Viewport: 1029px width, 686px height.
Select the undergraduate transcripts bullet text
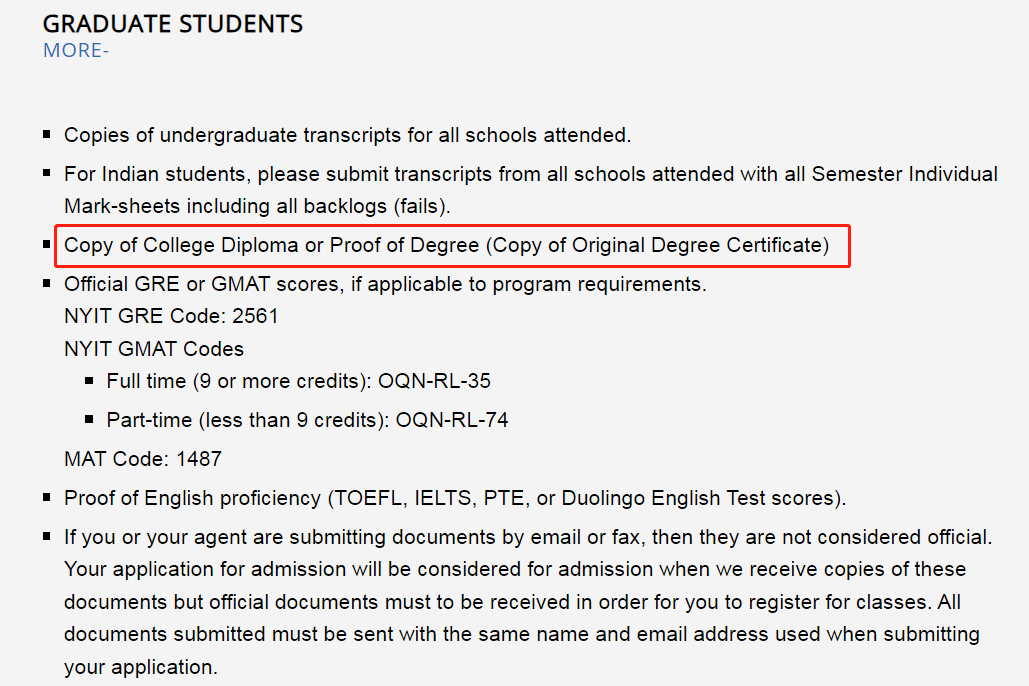(x=347, y=135)
